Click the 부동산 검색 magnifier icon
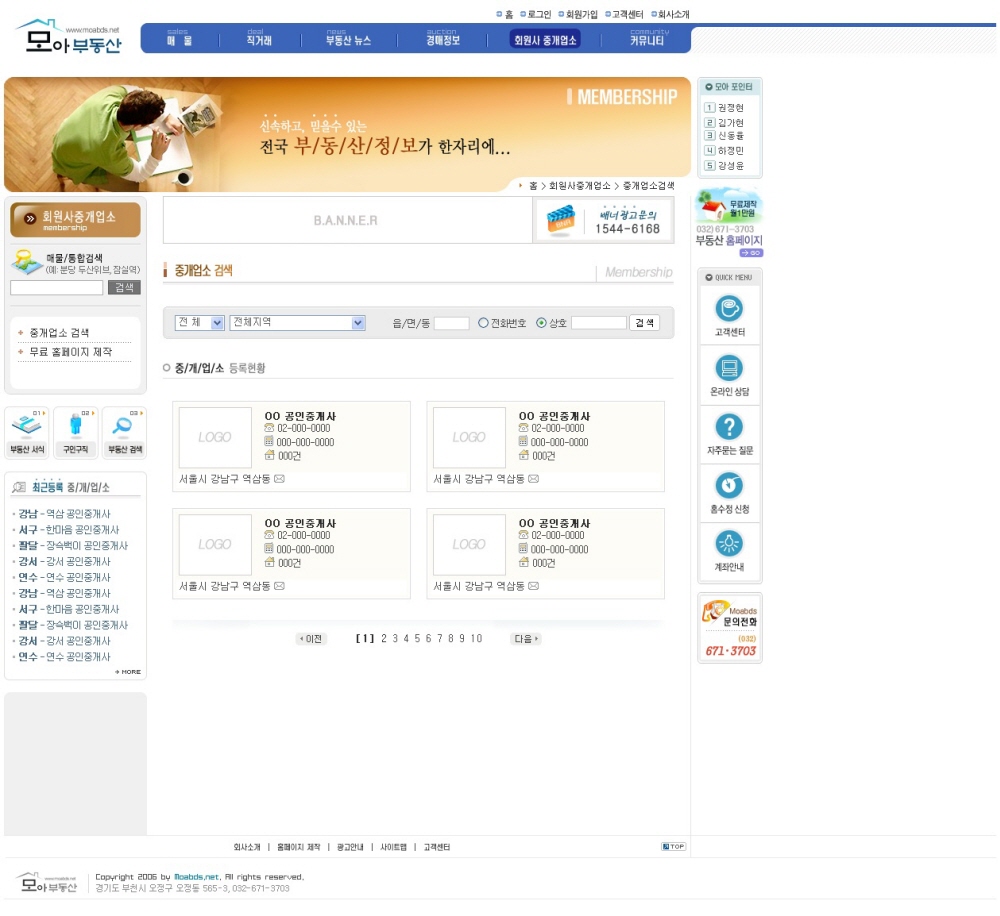The image size is (1000, 916). click(x=124, y=427)
